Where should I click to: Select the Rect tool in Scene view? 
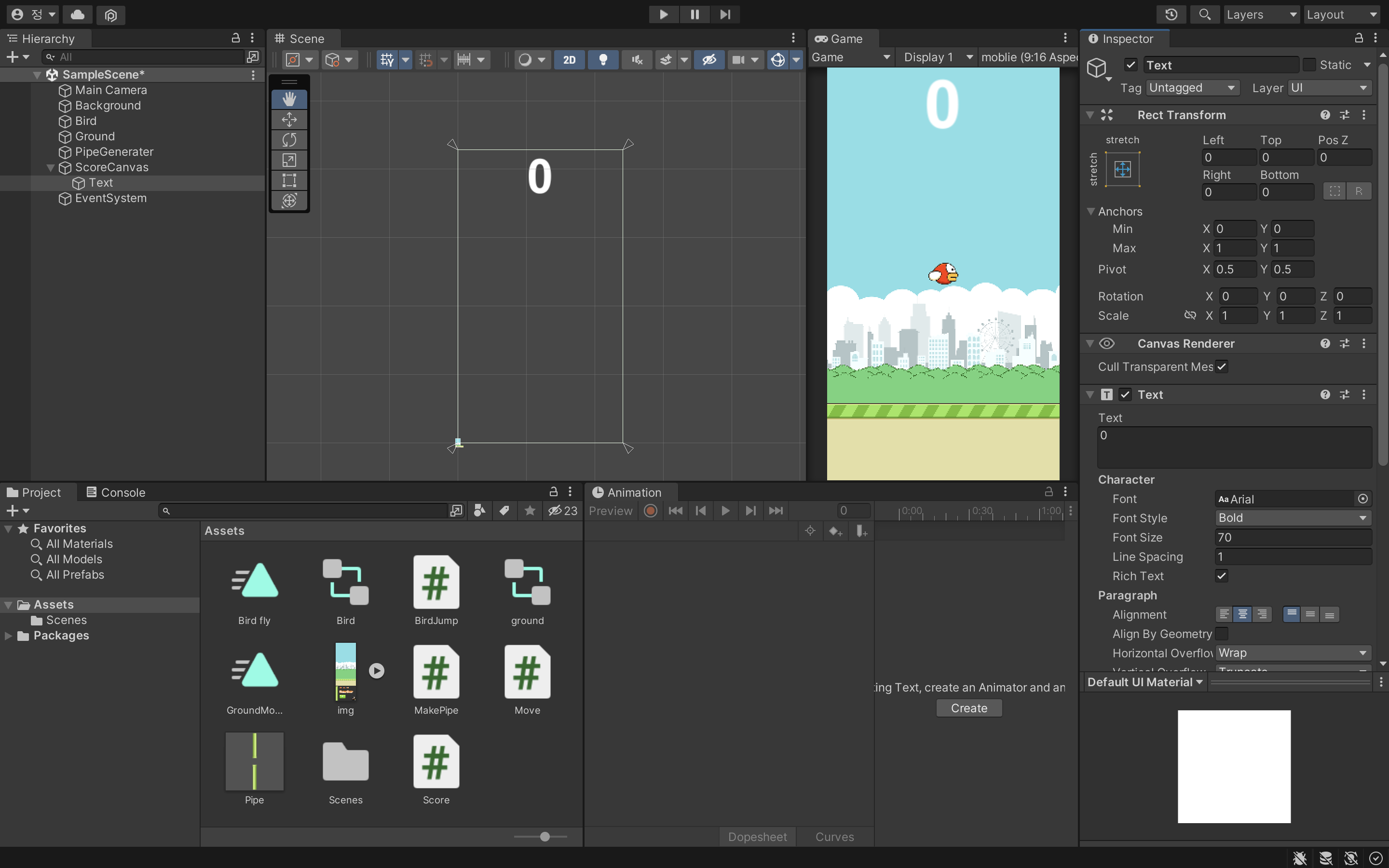click(289, 180)
